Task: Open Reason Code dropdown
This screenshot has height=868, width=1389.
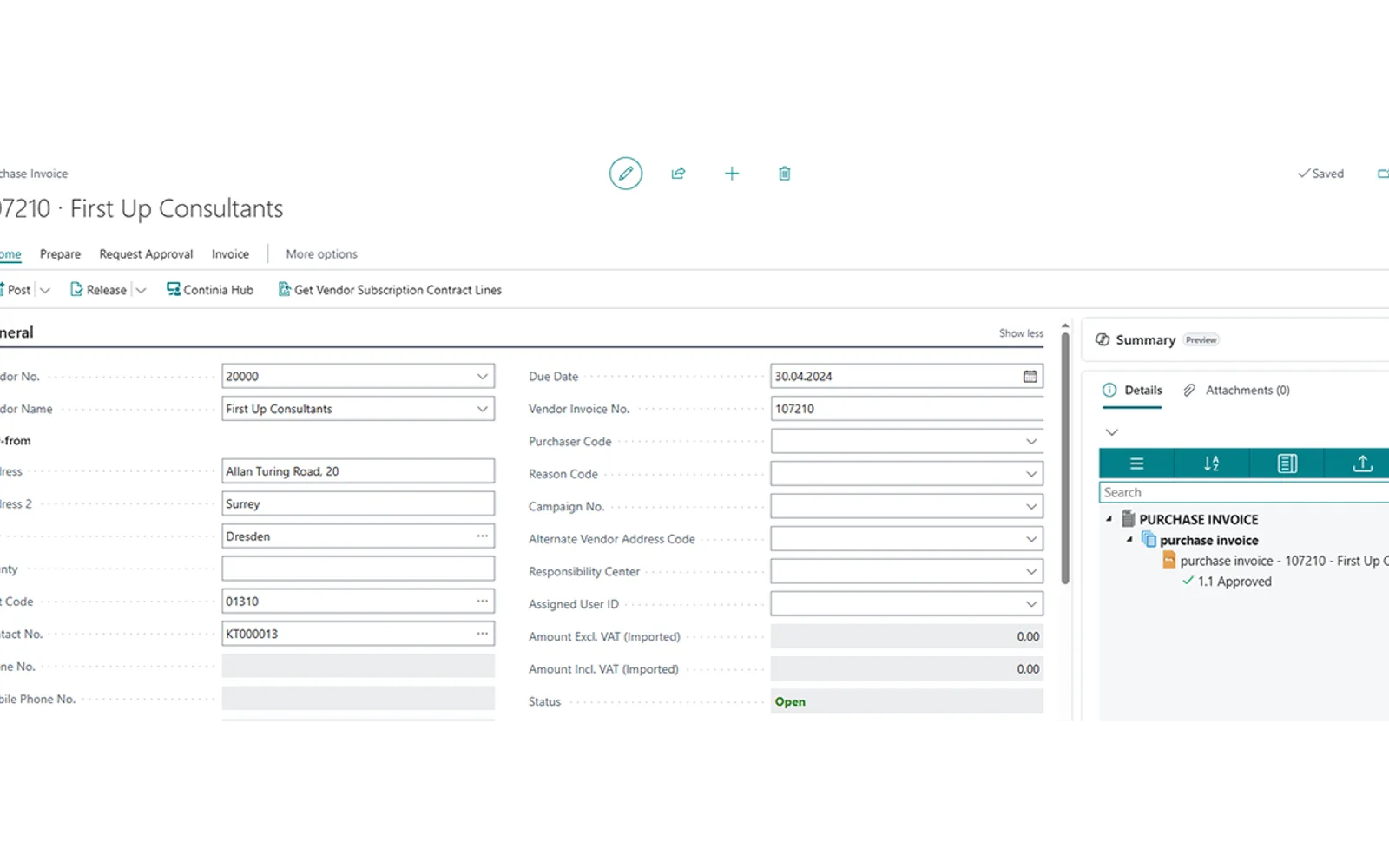Action: [1031, 474]
